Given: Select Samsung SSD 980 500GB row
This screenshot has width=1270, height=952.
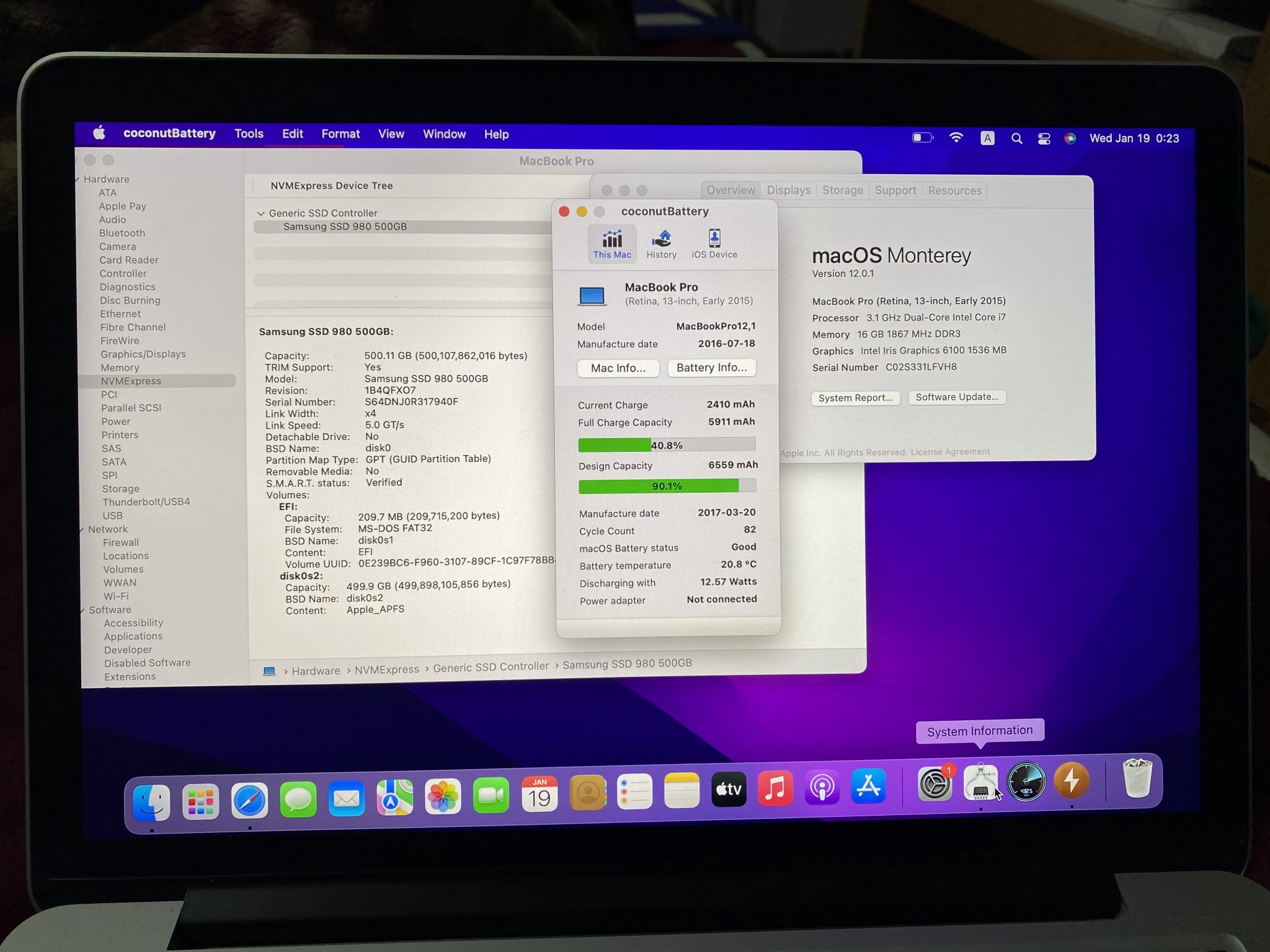Looking at the screenshot, I should pyautogui.click(x=345, y=227).
